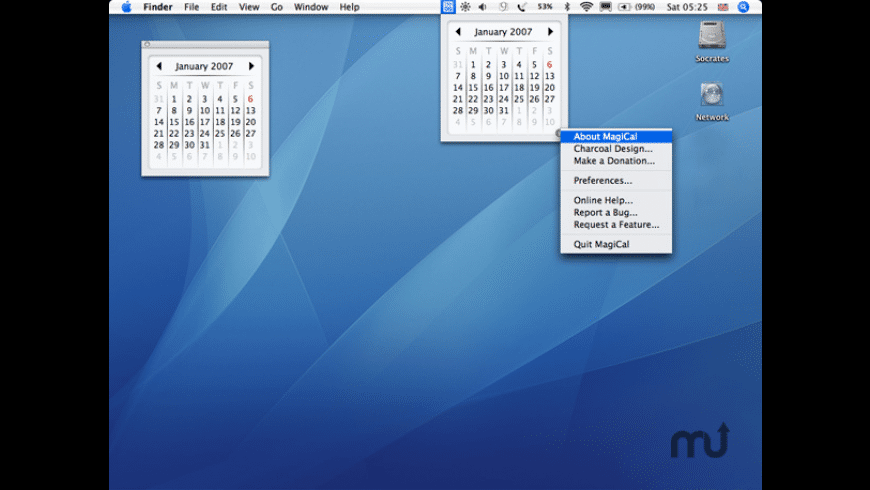Select date 30 in dropdown calendar
This screenshot has height=490, width=870.
[x=488, y=110]
